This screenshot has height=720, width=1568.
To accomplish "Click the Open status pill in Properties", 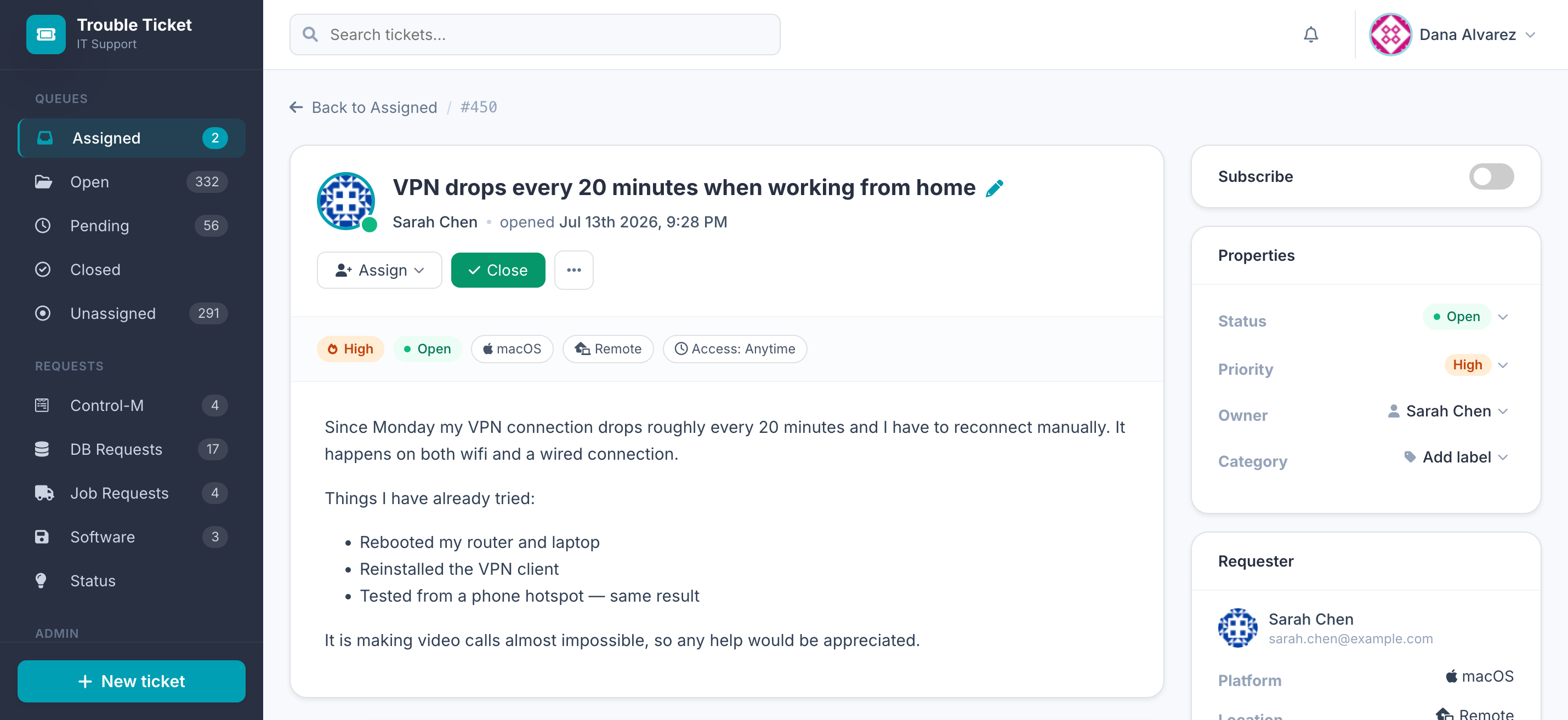I will click(1457, 317).
